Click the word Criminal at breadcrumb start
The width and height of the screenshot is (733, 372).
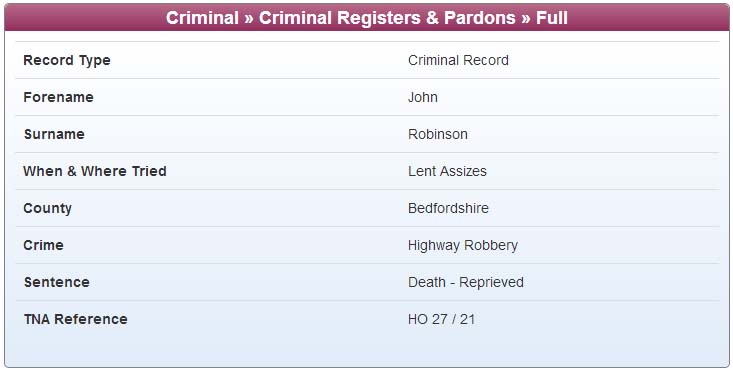202,18
